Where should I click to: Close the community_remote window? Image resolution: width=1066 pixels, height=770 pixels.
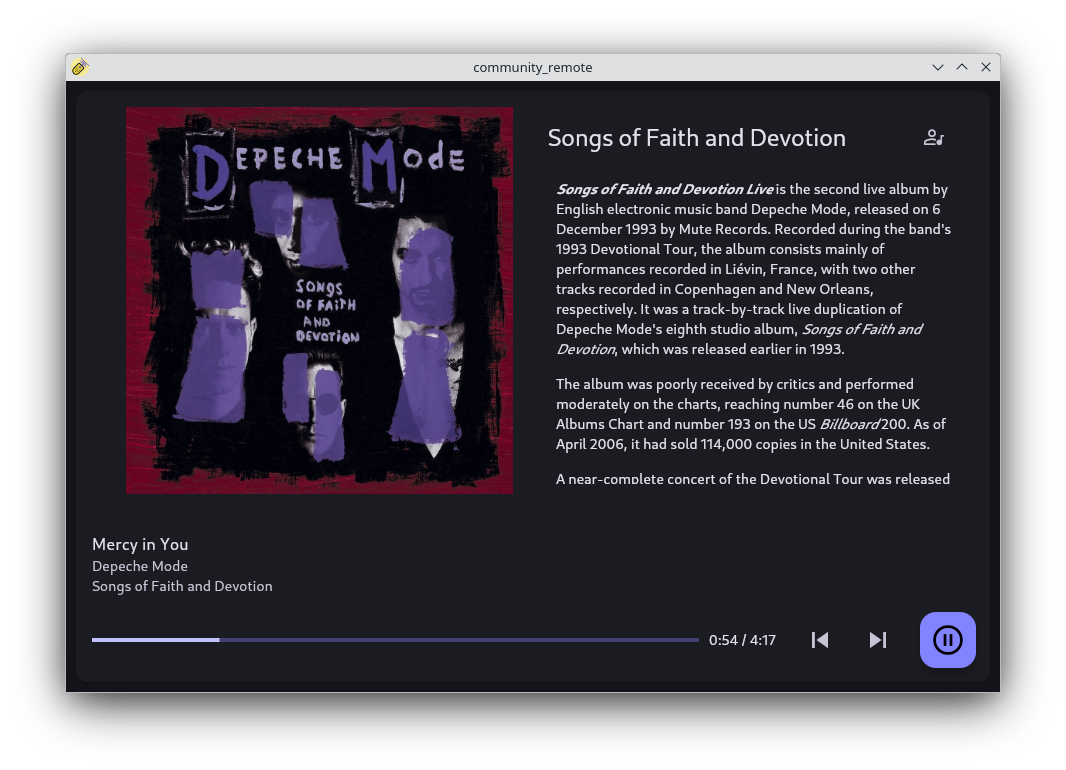coord(986,67)
